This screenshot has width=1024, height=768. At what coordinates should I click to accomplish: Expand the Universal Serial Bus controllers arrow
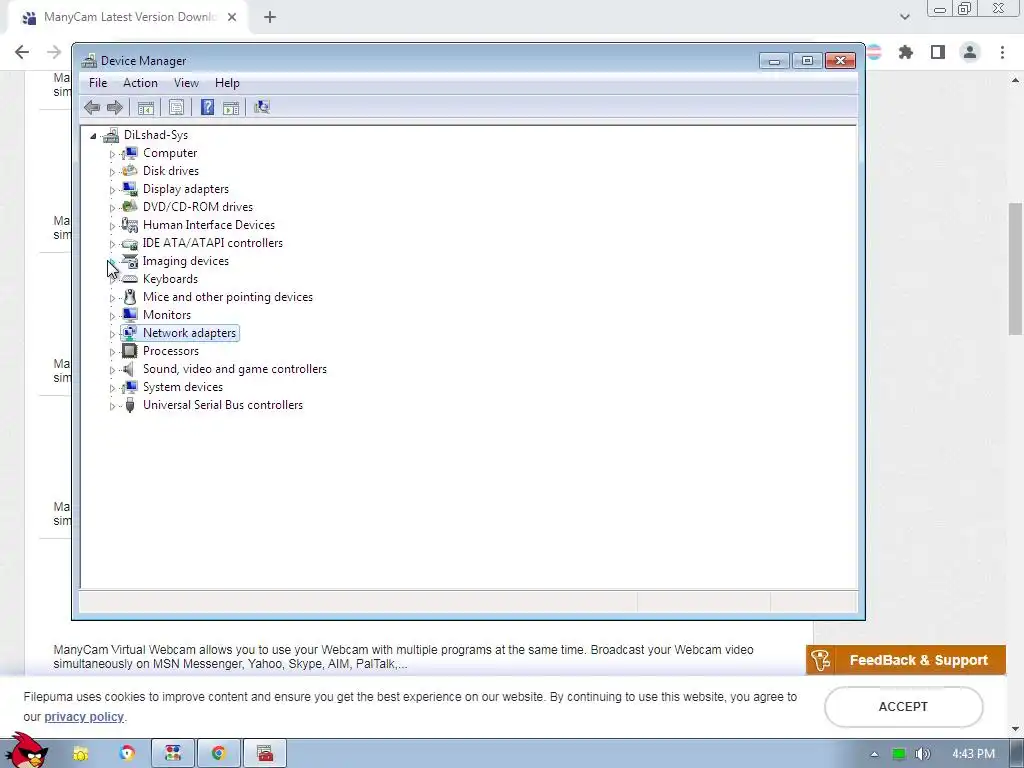pyautogui.click(x=112, y=406)
